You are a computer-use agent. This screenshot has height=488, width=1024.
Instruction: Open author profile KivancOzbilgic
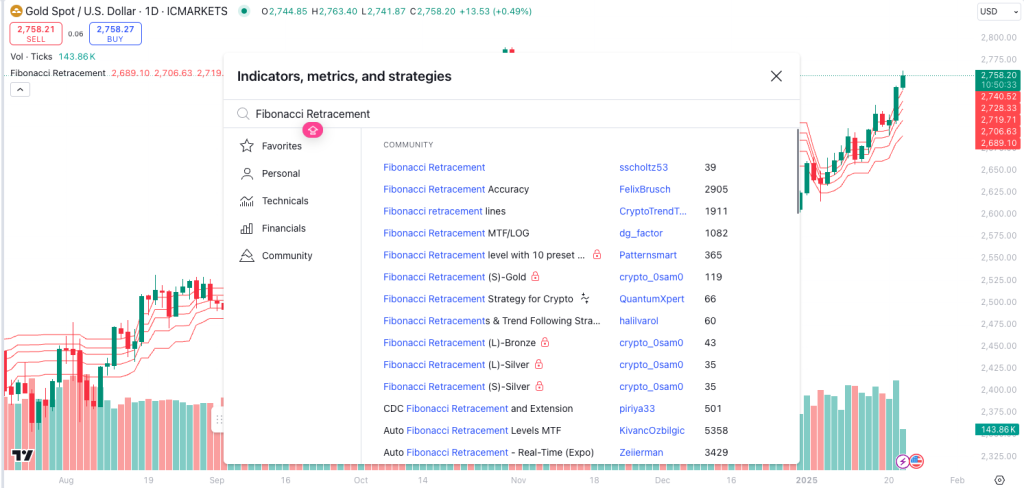tap(653, 430)
